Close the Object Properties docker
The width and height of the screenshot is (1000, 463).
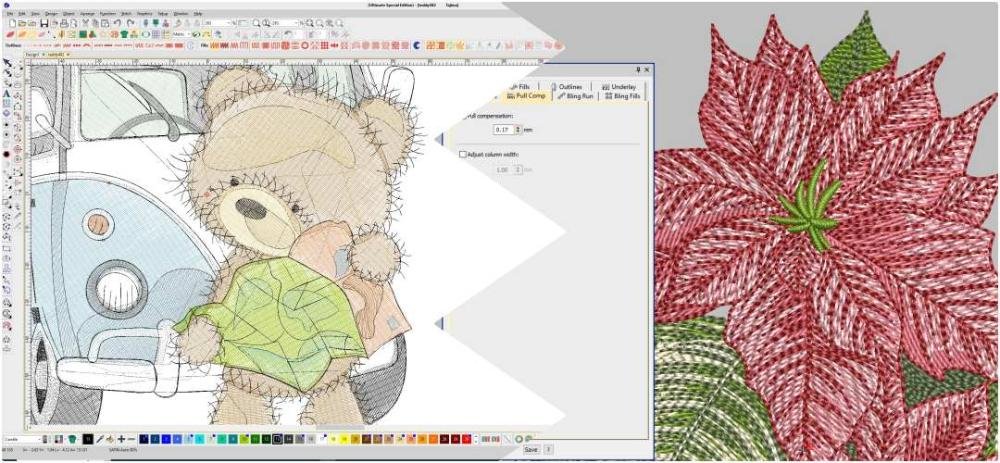click(x=647, y=70)
